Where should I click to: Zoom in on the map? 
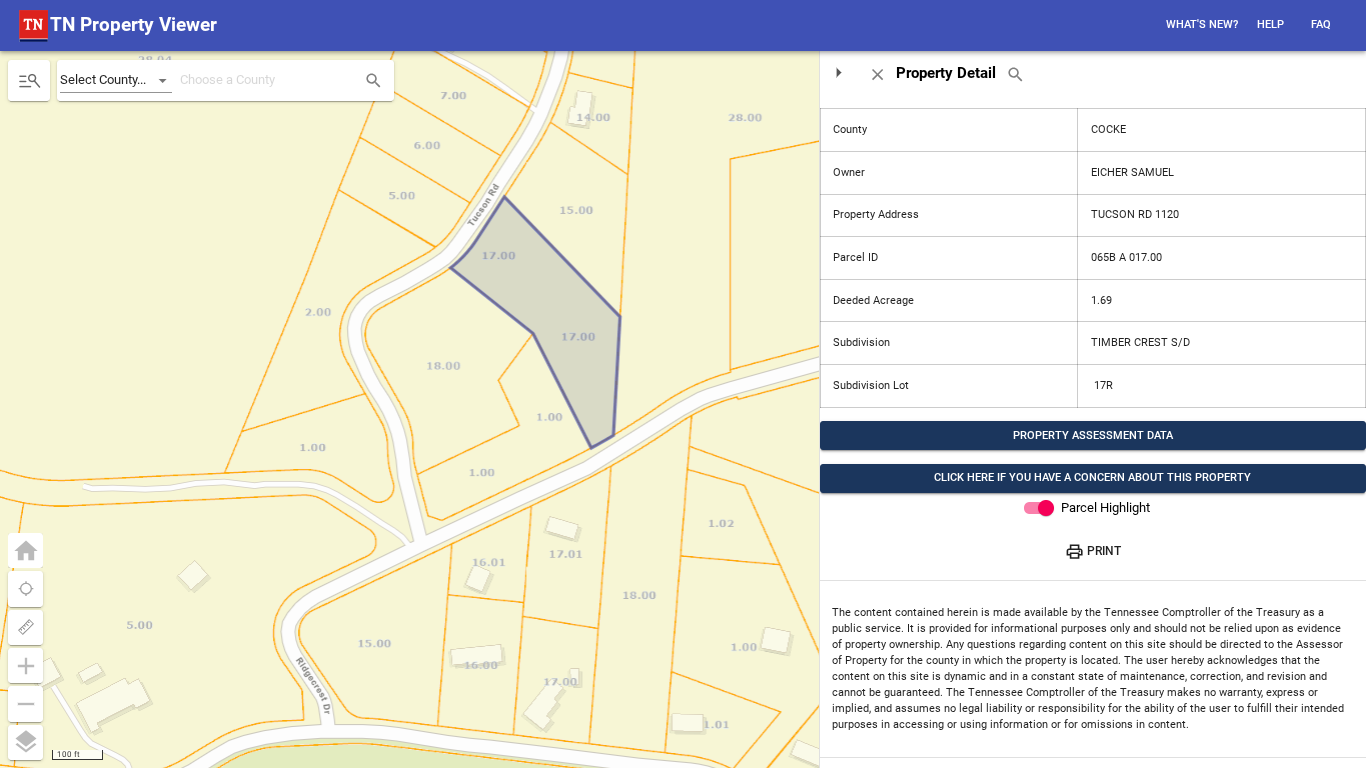(x=26, y=666)
